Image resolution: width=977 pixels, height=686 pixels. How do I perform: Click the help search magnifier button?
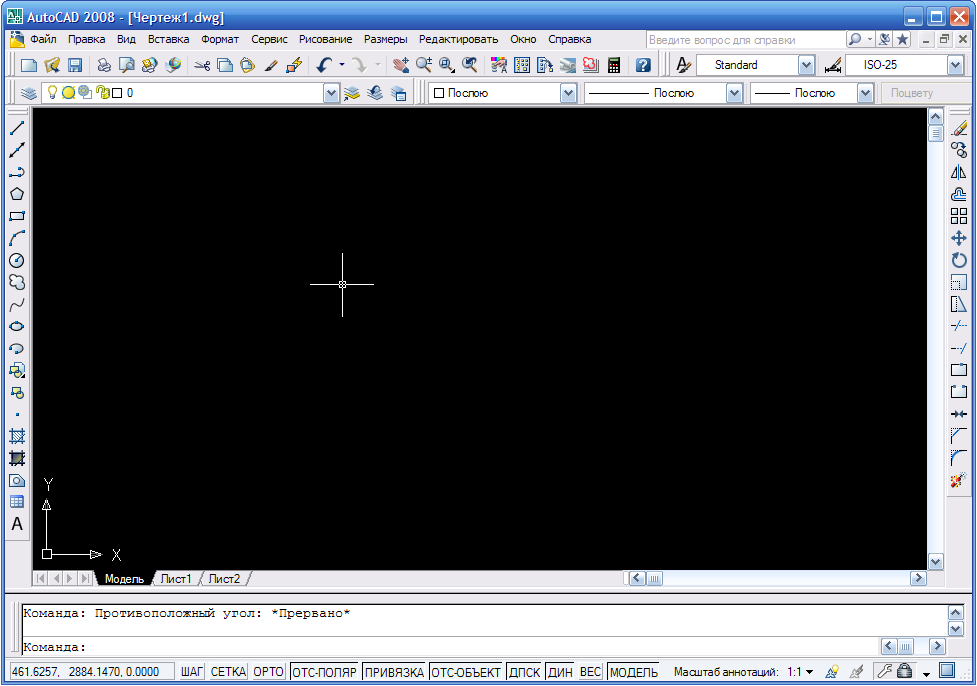point(855,39)
